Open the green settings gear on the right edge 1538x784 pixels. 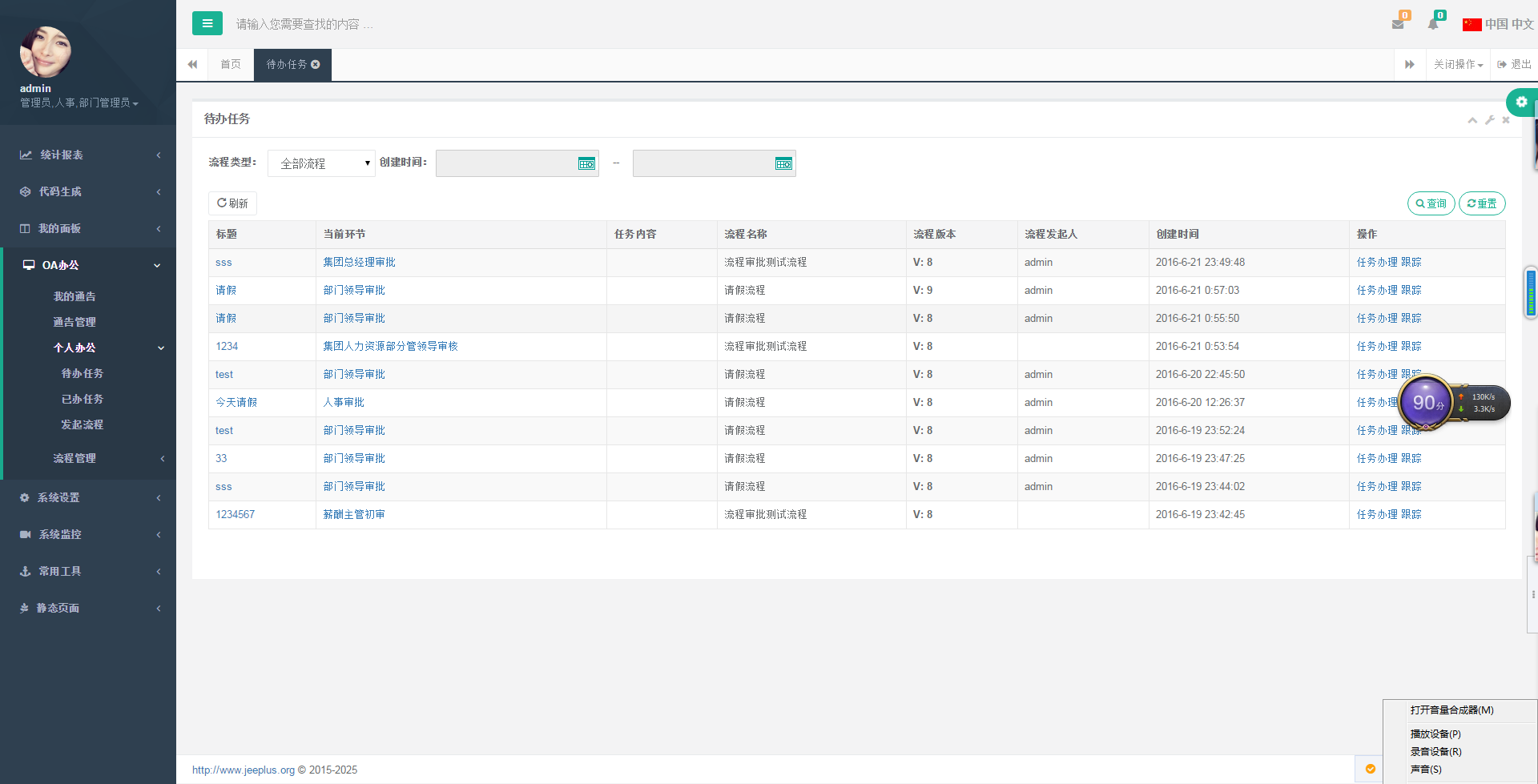coord(1521,102)
